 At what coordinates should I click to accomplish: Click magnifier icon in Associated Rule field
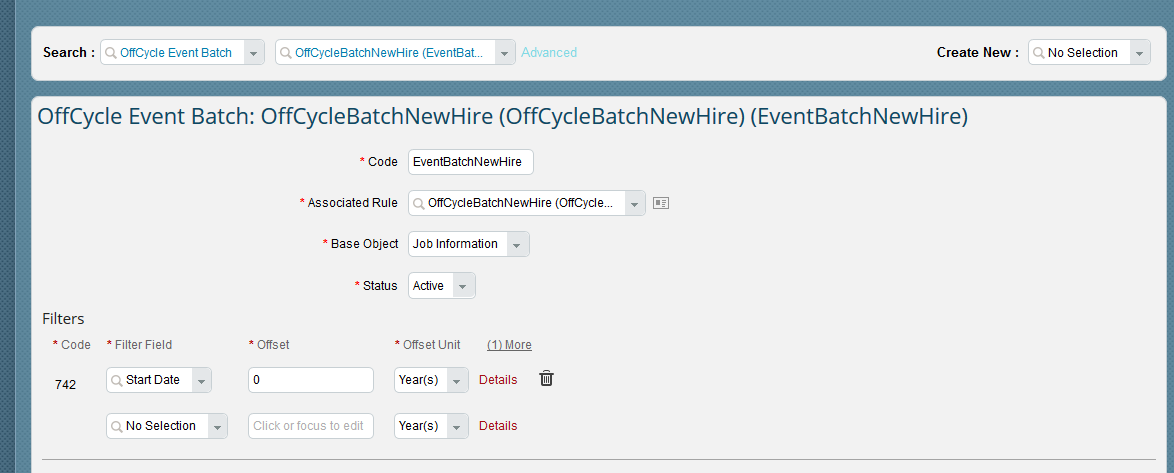click(419, 203)
